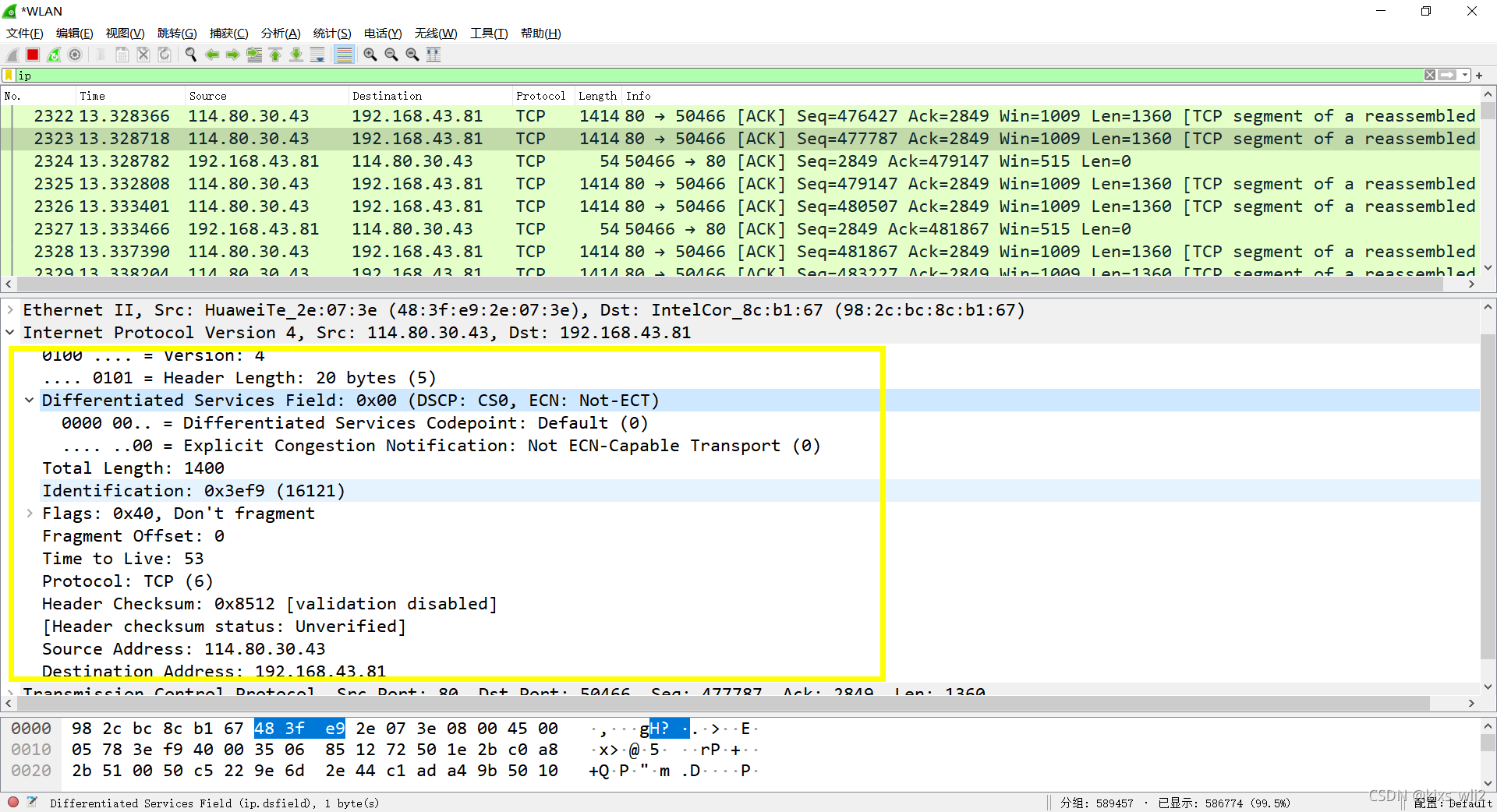Go to previous packet green left arrow
The width and height of the screenshot is (1497, 812).
pos(212,55)
